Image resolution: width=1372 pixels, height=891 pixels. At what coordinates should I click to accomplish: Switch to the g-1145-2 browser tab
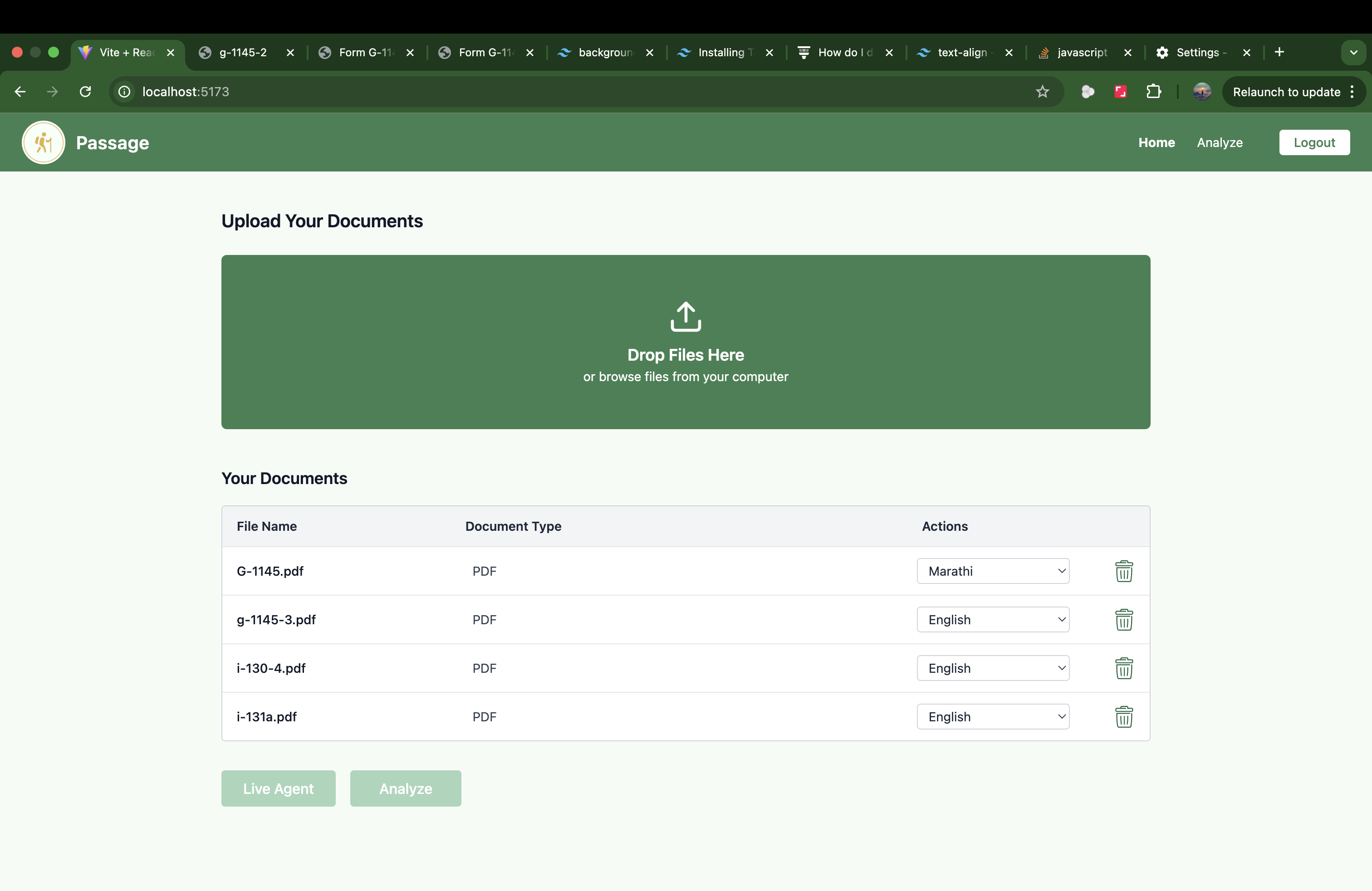coord(243,53)
